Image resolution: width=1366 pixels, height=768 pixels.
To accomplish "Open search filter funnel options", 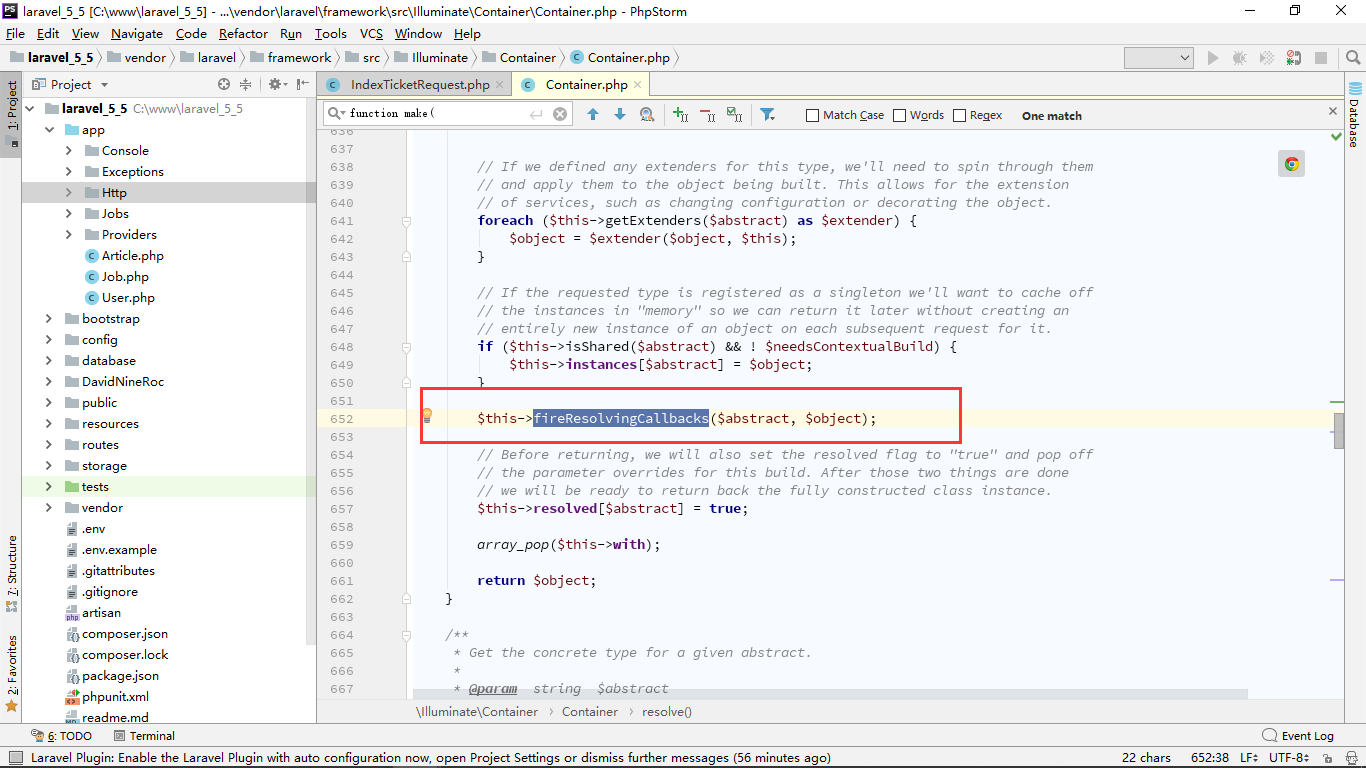I will (767, 115).
